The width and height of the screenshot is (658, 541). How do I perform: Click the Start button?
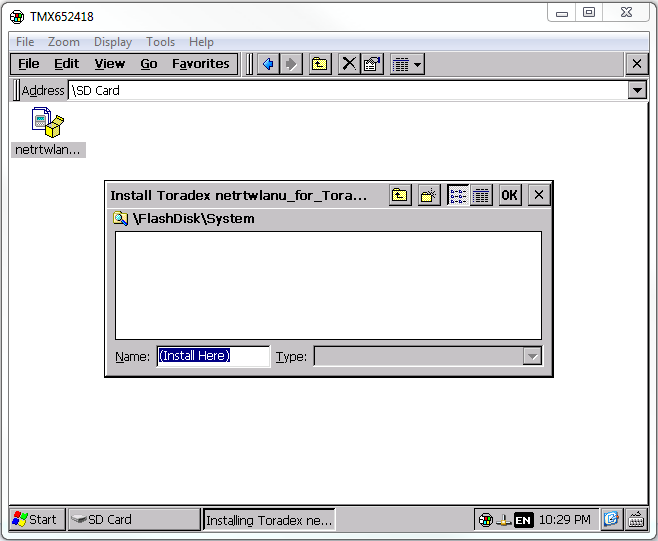[x=37, y=520]
